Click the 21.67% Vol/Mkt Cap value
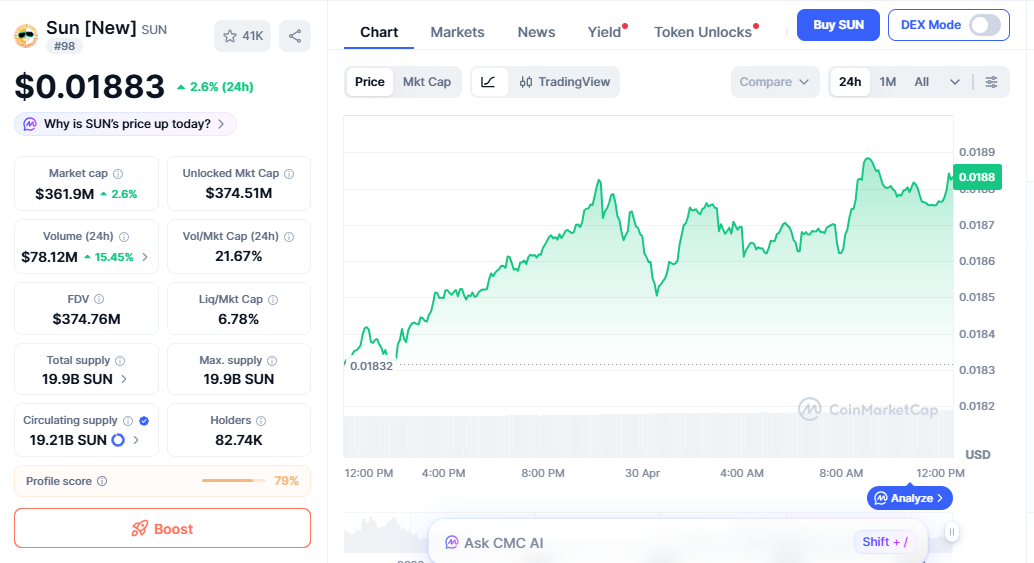 (x=239, y=256)
